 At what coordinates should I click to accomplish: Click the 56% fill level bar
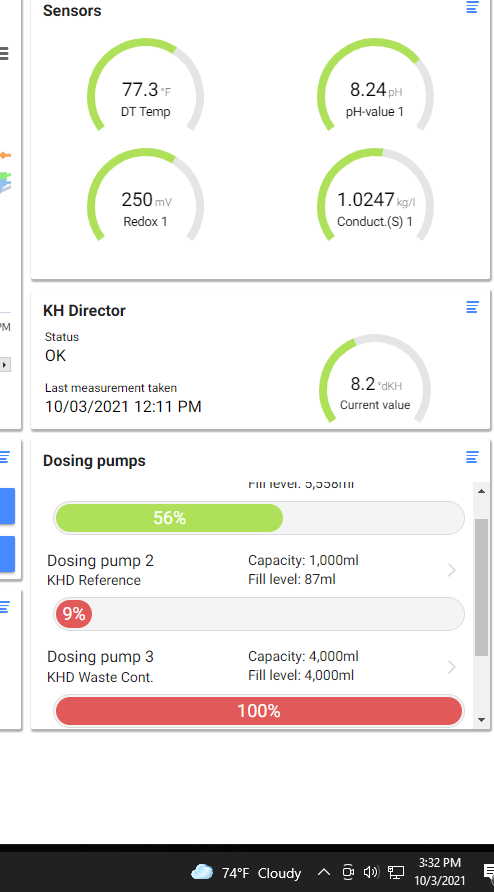tap(259, 518)
